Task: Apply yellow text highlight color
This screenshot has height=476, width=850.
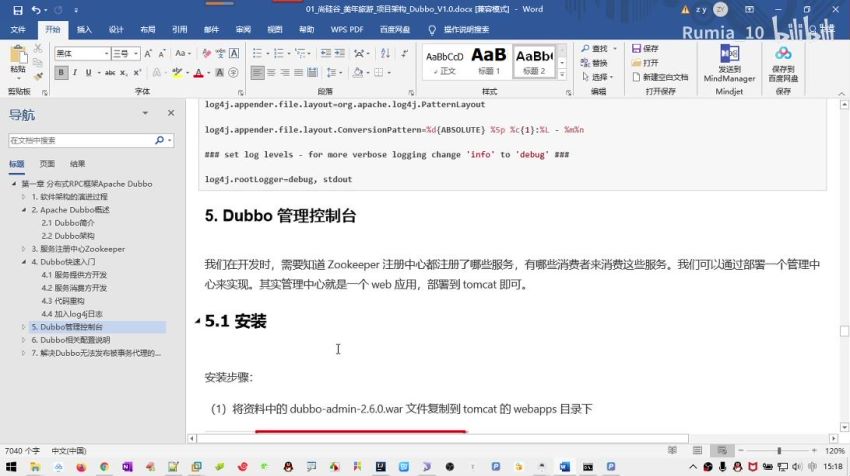Action: pos(177,73)
